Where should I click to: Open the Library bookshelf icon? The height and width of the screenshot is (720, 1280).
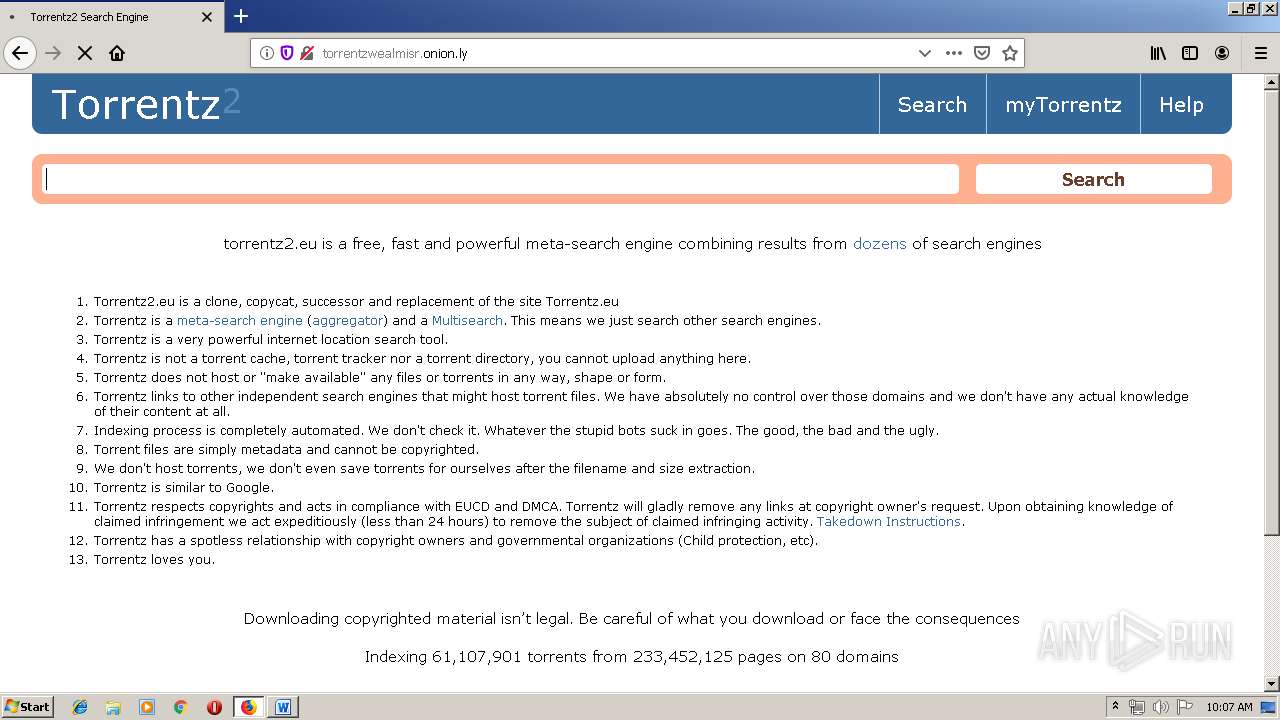[x=1158, y=53]
